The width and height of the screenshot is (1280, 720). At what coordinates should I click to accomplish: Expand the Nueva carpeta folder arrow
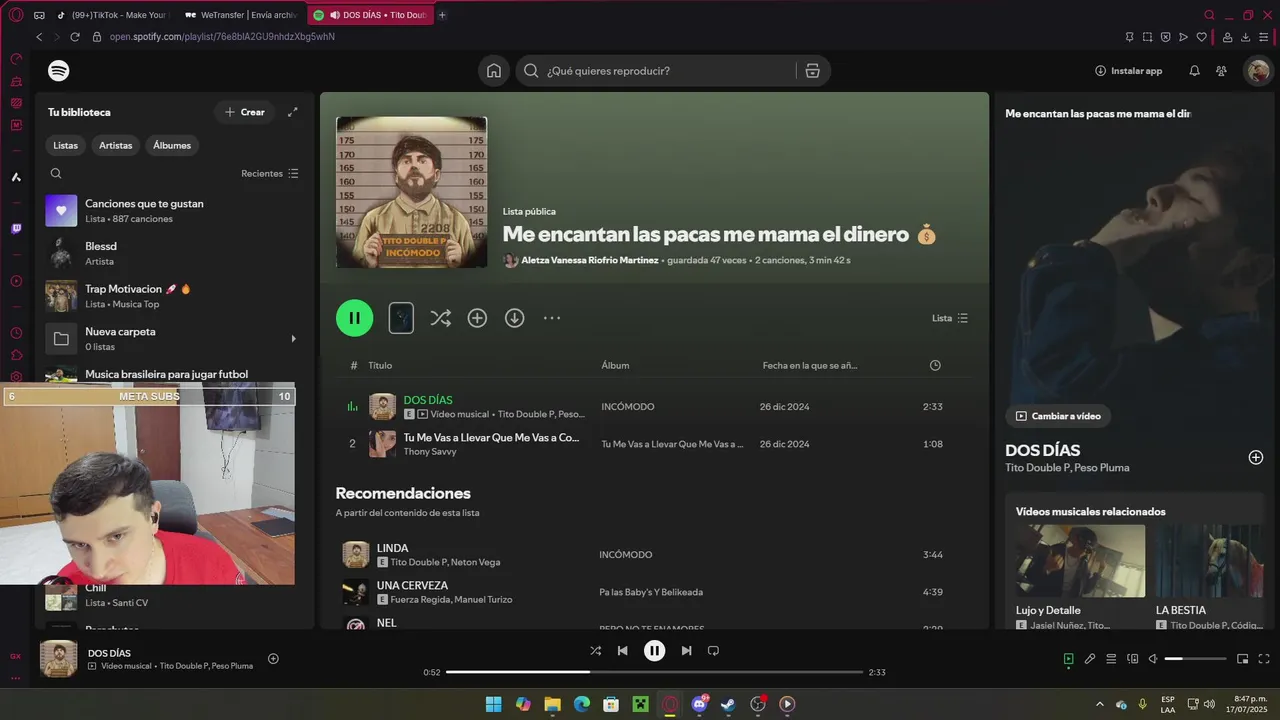point(293,339)
